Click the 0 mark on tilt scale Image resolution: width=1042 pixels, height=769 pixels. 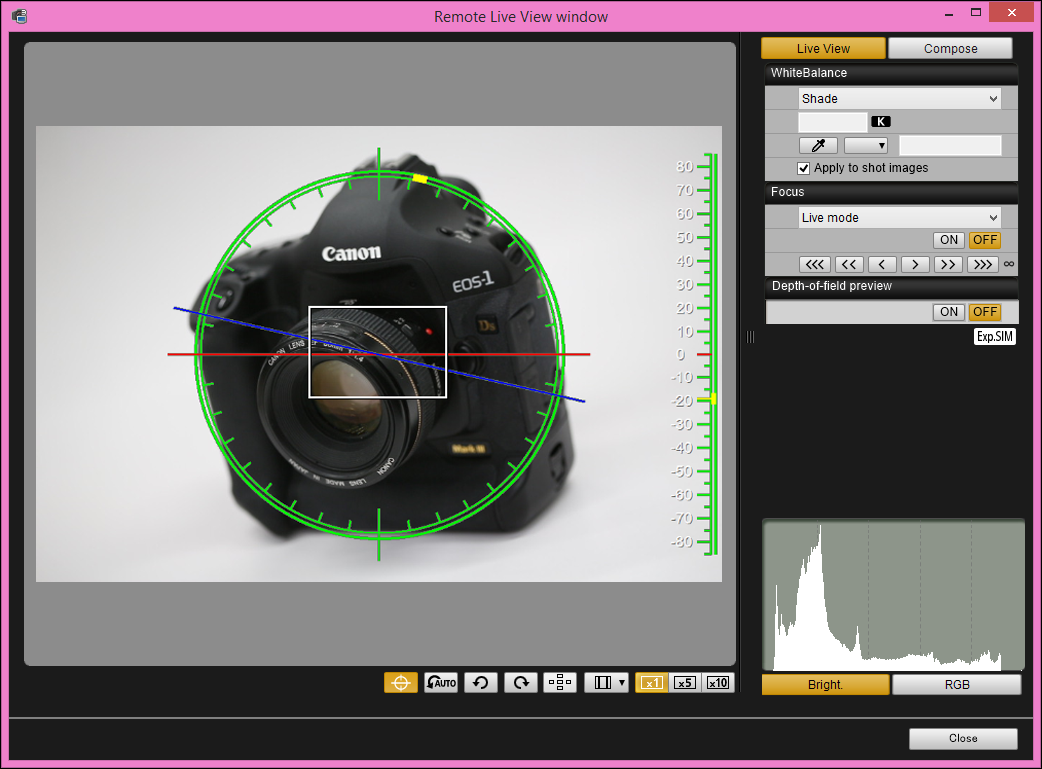tap(680, 355)
